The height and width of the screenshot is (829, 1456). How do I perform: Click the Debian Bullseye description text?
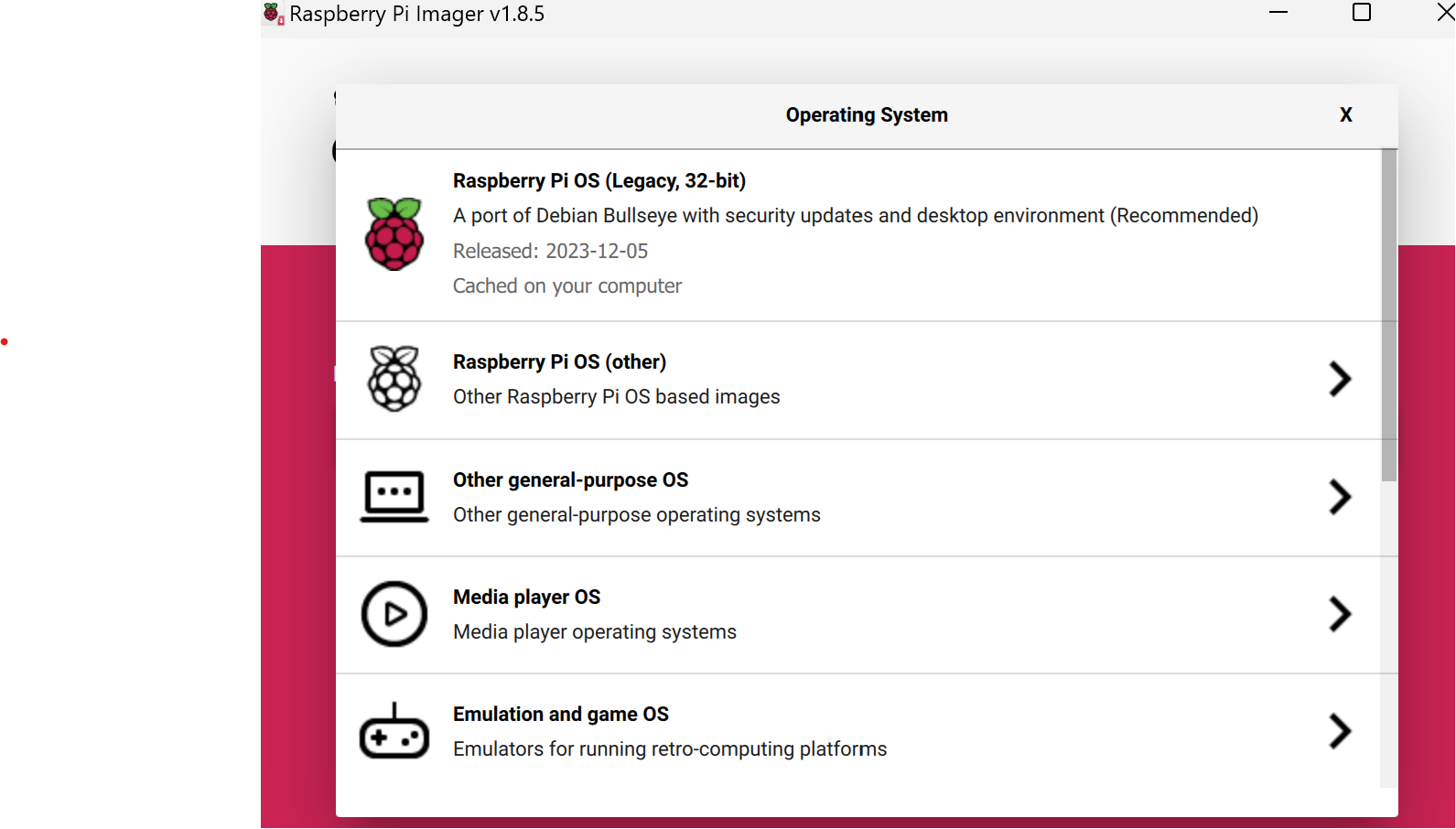pyautogui.click(x=856, y=216)
